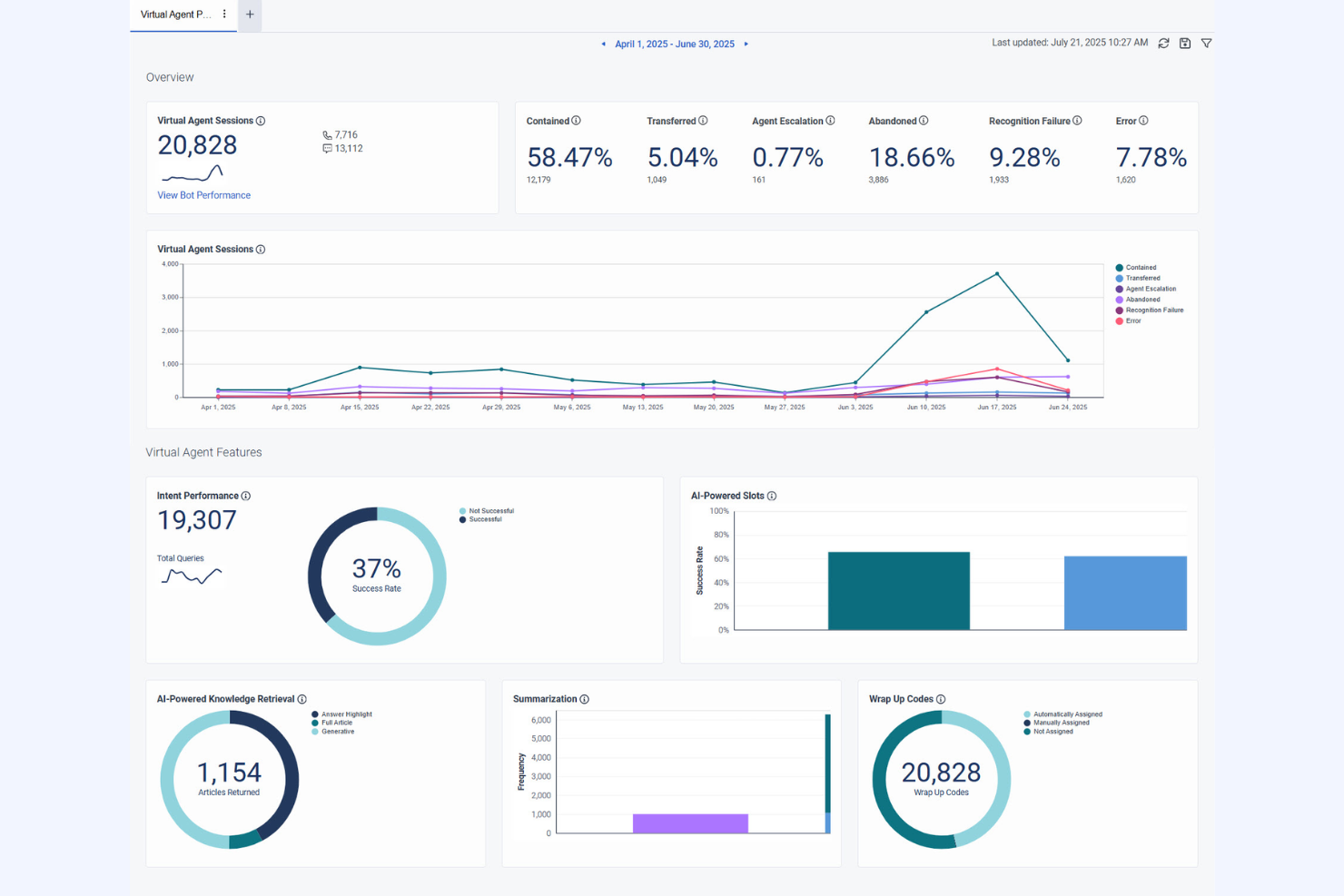Click the 5.04% Transferred value
This screenshot has width=1344, height=896.
tap(683, 158)
